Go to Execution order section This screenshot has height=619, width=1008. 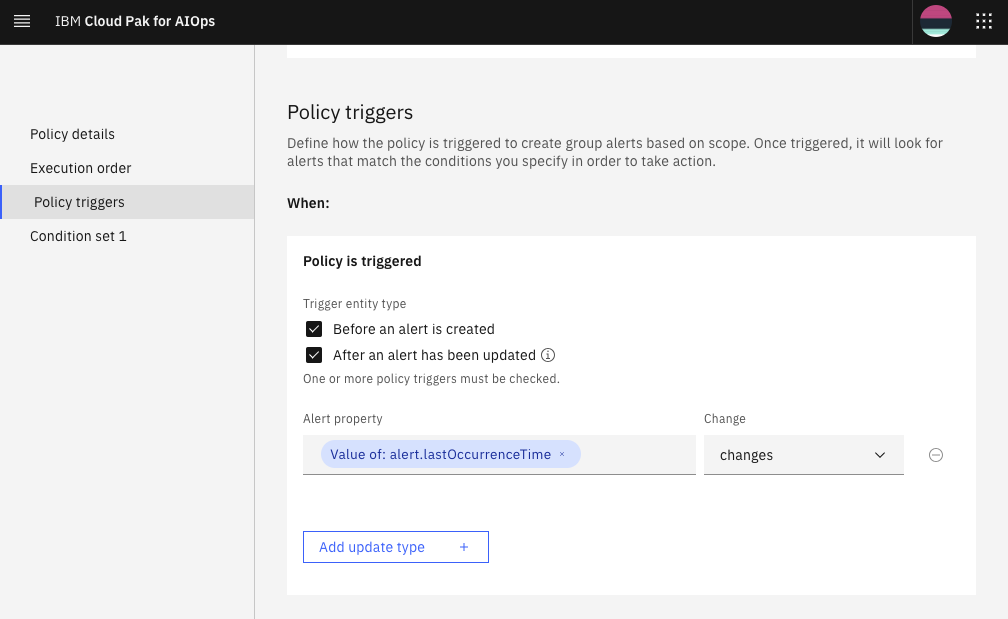(80, 168)
